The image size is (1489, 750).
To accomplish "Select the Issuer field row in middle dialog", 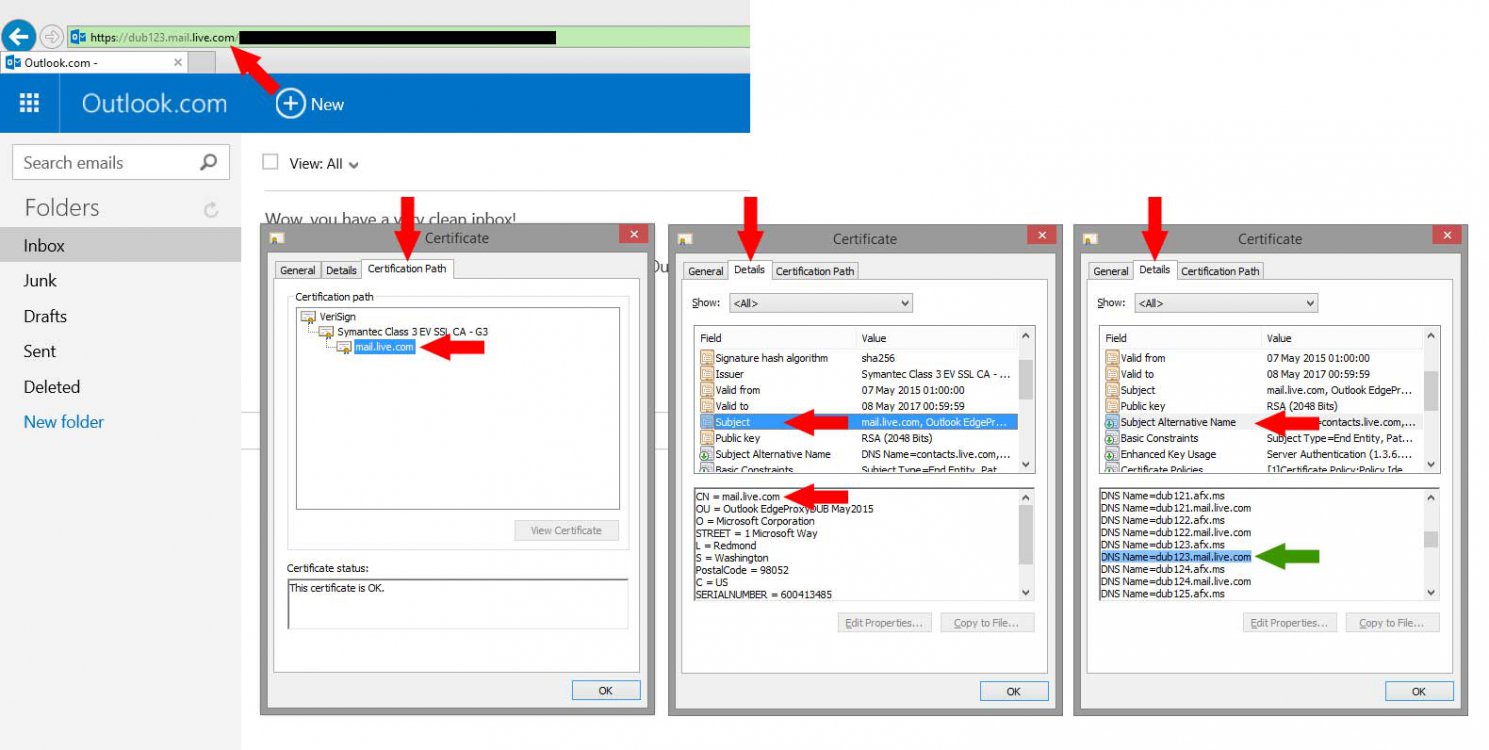I will coord(857,374).
